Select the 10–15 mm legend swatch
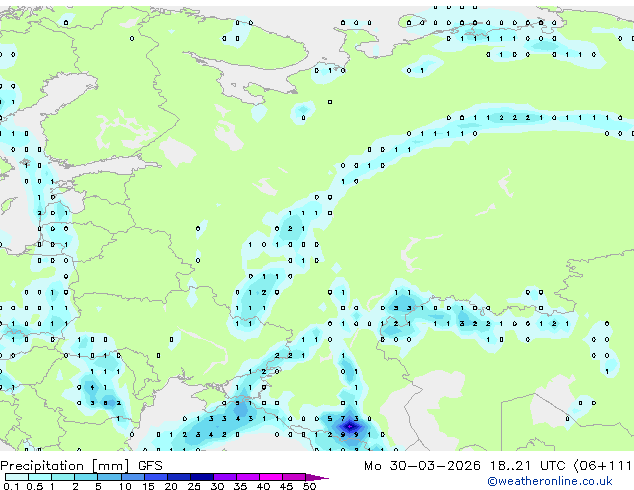Viewport: 634px width, 490px height. click(x=133, y=477)
